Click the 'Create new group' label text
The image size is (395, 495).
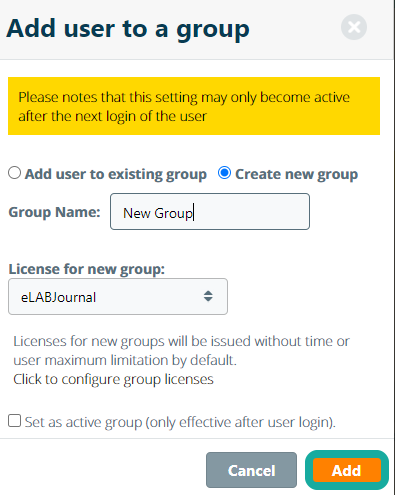pos(297,174)
